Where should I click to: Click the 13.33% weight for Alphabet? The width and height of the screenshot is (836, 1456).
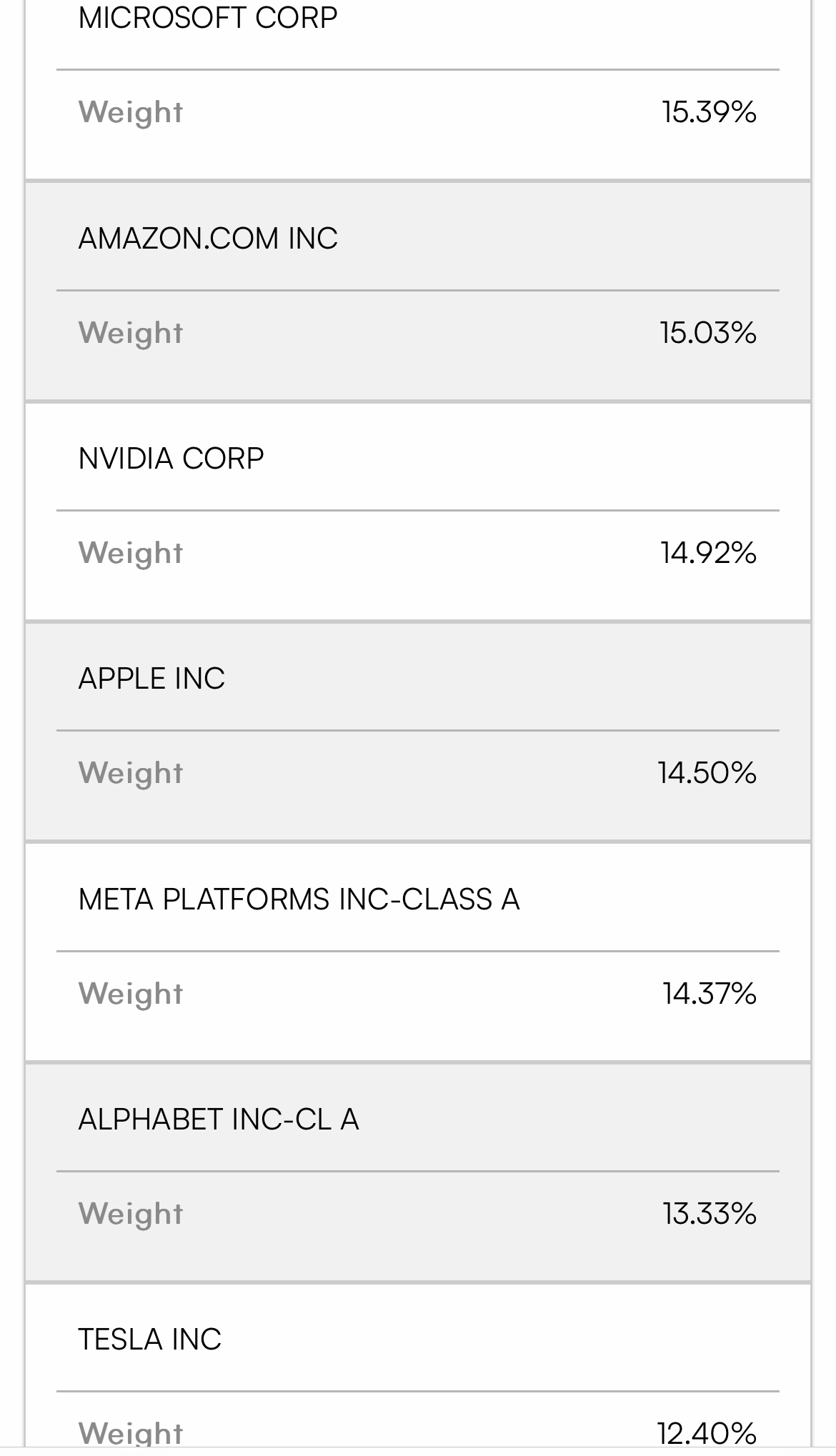tap(709, 1214)
